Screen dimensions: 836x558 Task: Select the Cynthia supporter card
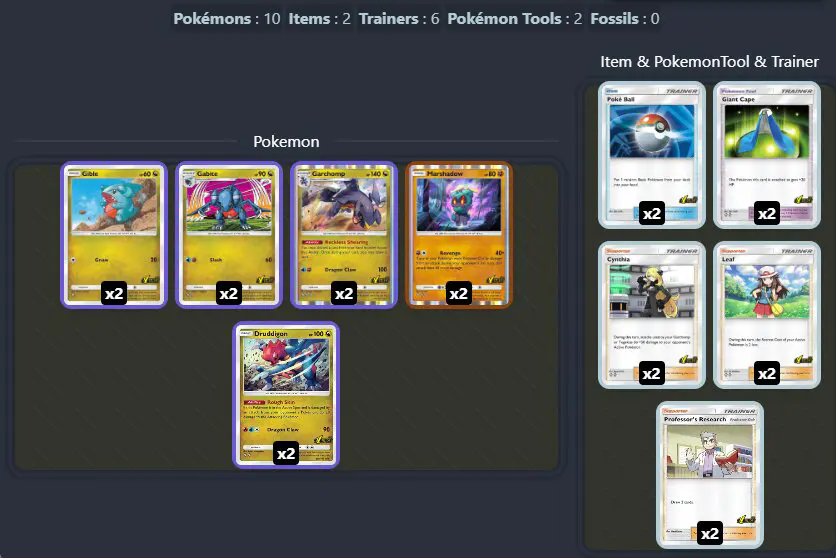coord(652,314)
